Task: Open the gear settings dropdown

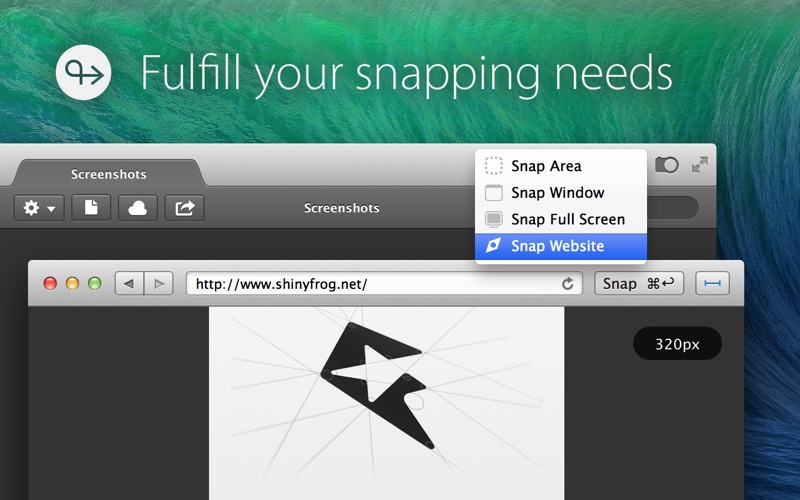Action: [x=39, y=208]
